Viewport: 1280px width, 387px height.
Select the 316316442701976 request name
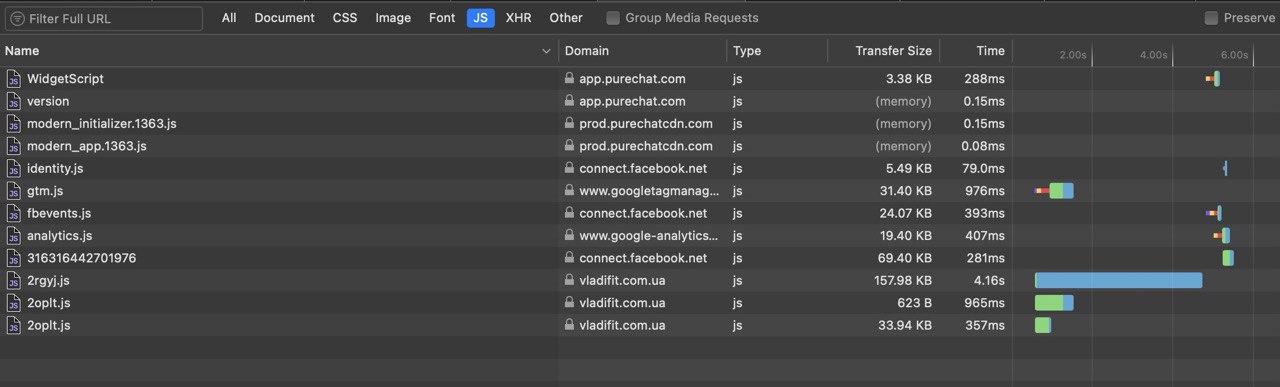(x=82, y=258)
